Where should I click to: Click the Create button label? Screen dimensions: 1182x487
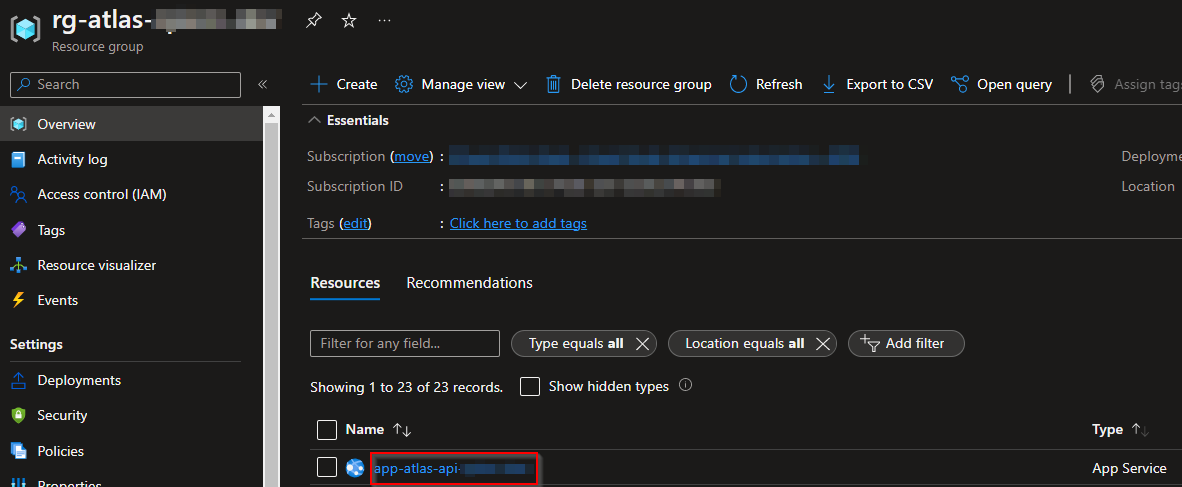pyautogui.click(x=357, y=84)
